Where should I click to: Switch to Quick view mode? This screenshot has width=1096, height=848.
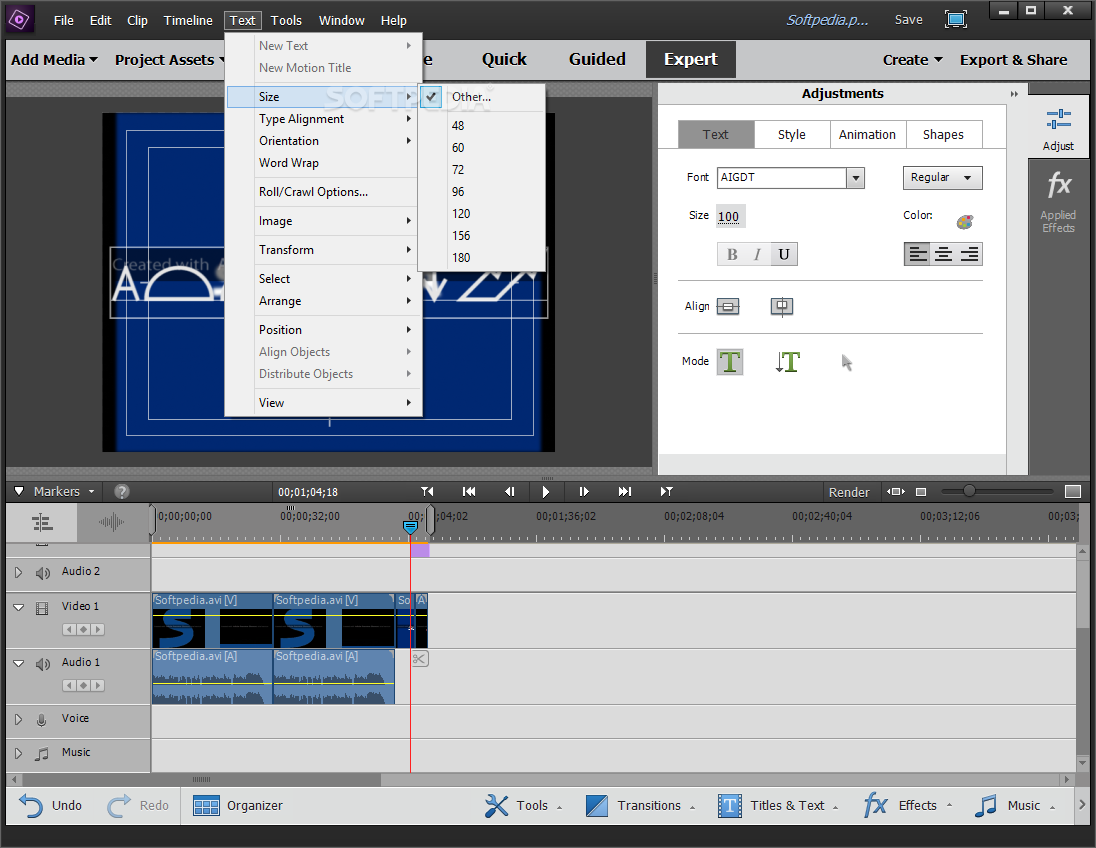504,59
